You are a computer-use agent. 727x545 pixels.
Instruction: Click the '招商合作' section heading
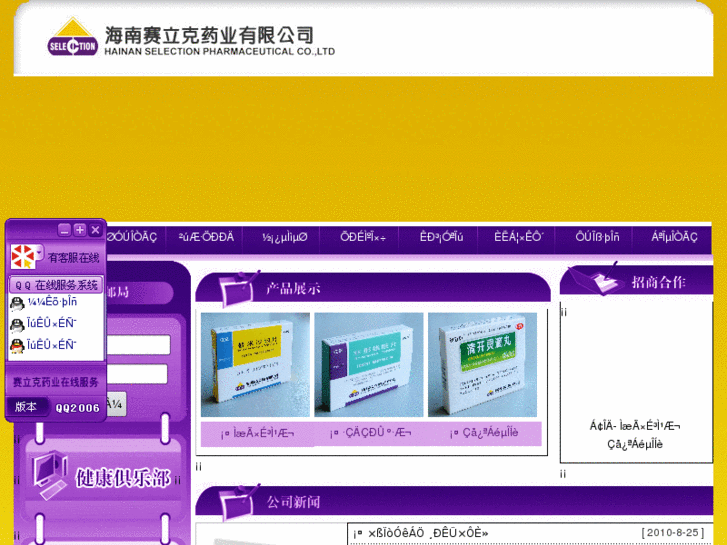click(x=658, y=282)
